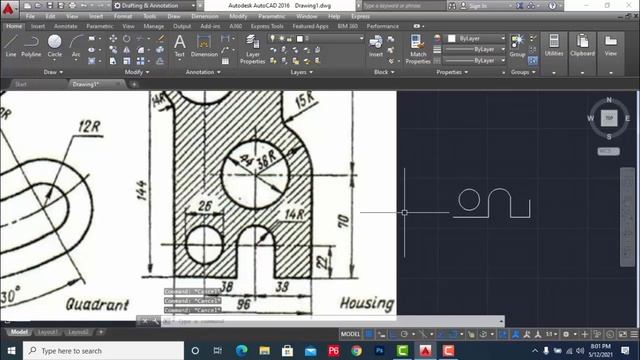
Task: Click in the command line input field
Action: [333, 321]
